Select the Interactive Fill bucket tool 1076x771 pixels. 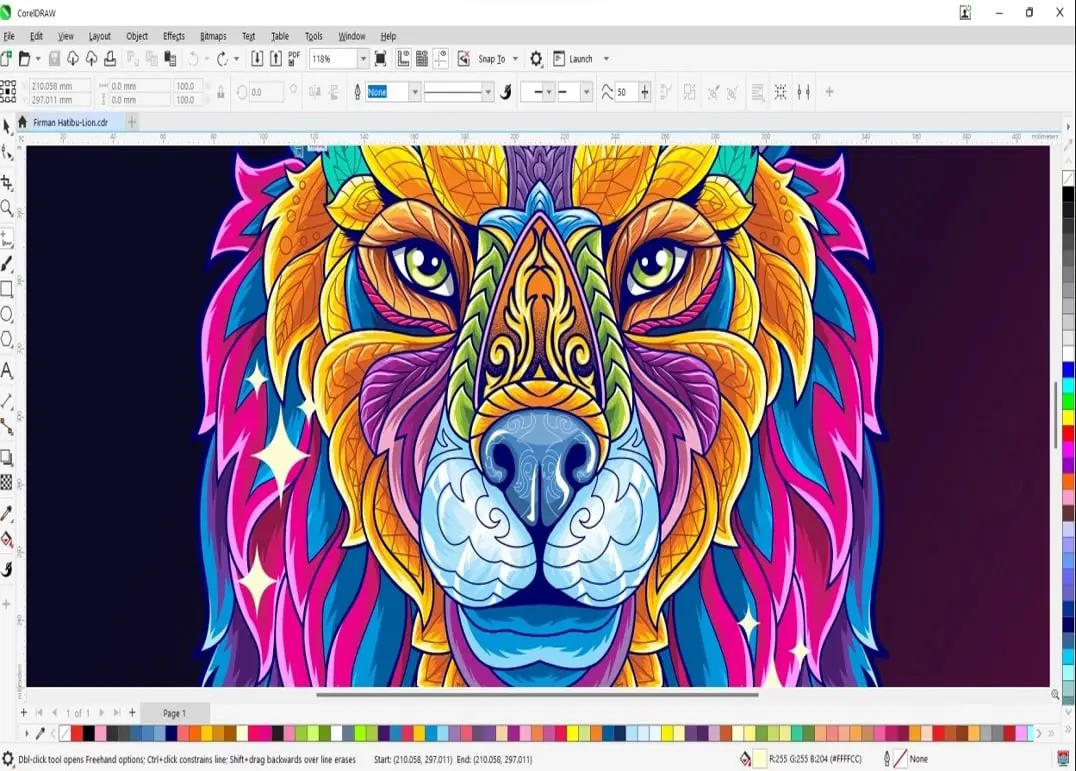(7, 540)
